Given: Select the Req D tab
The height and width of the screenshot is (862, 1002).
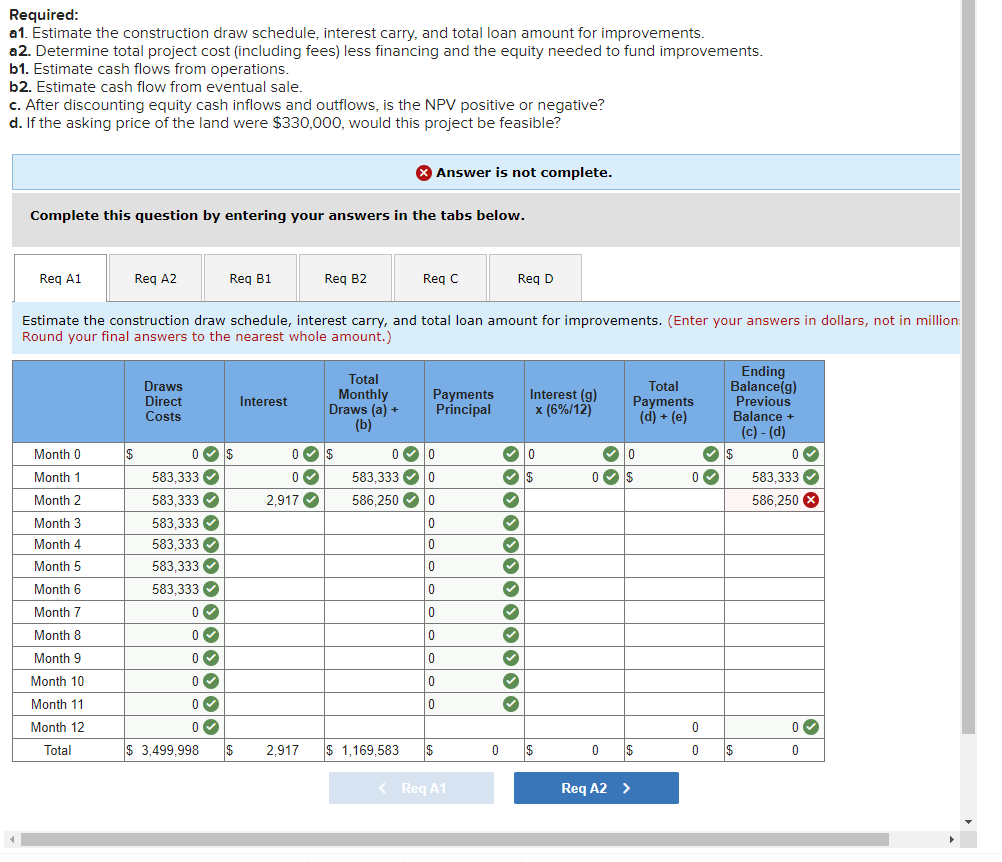Looking at the screenshot, I should (536, 278).
